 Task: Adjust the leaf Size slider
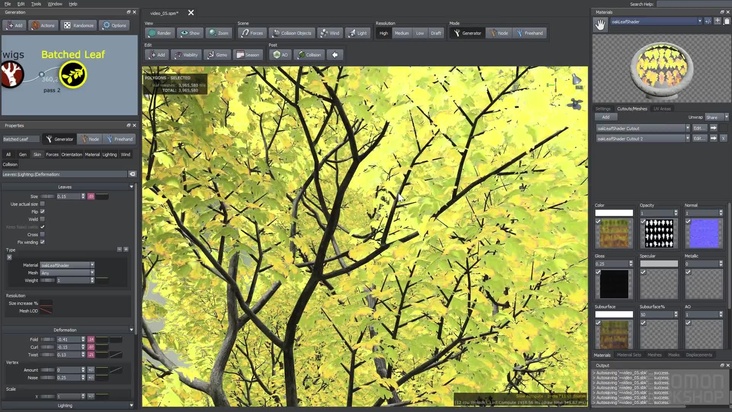(x=47, y=196)
